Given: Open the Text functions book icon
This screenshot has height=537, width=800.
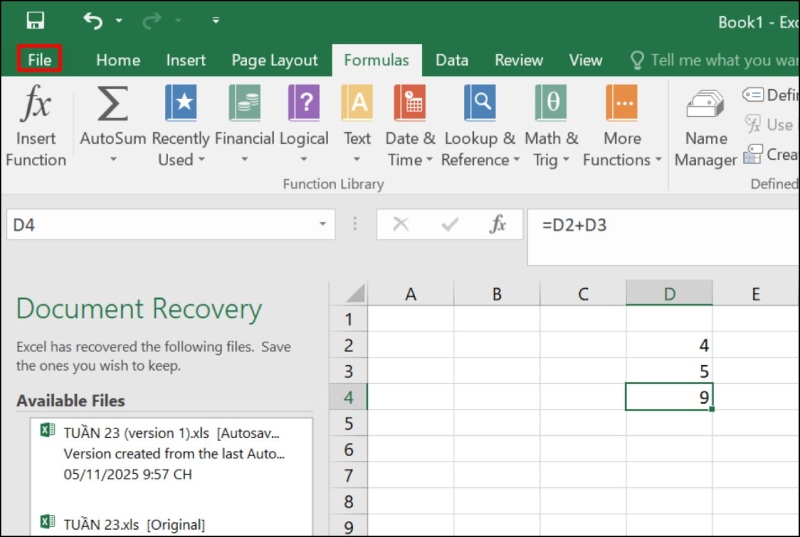Looking at the screenshot, I should [x=357, y=103].
